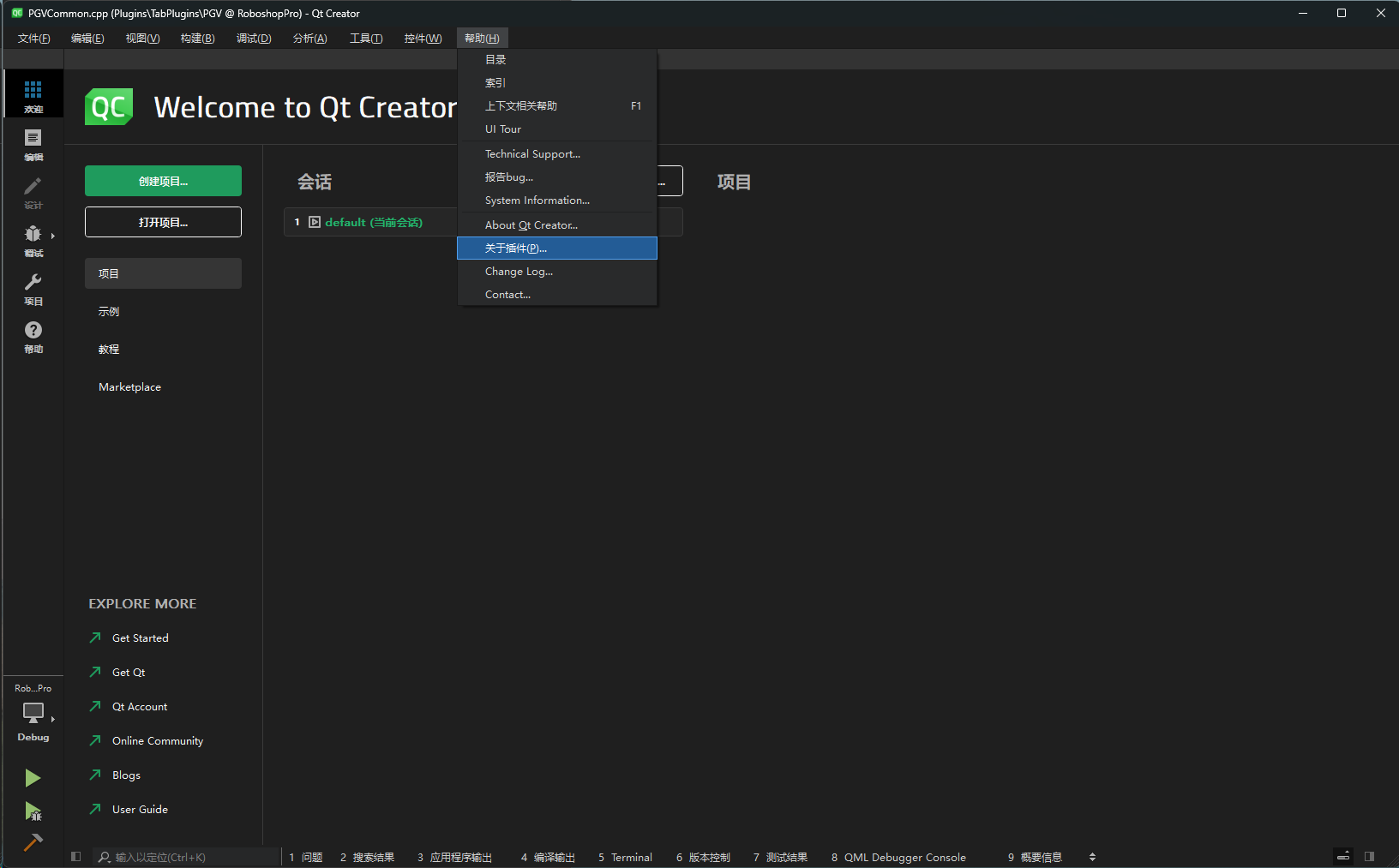Choose Technical Support... menu entry
The height and width of the screenshot is (868, 1399).
click(557, 153)
